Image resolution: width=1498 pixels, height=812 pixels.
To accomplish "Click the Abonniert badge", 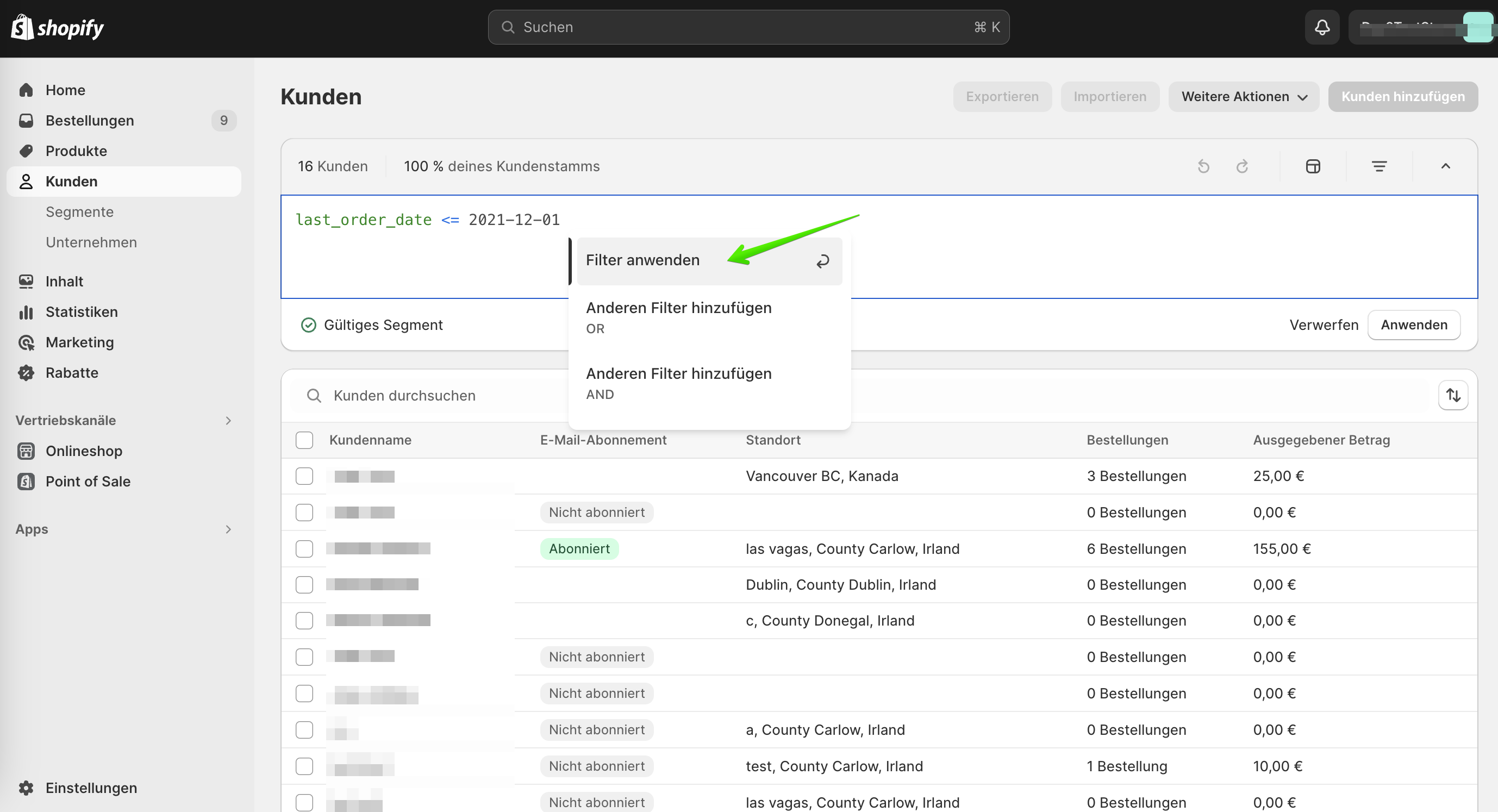I will 579,549.
